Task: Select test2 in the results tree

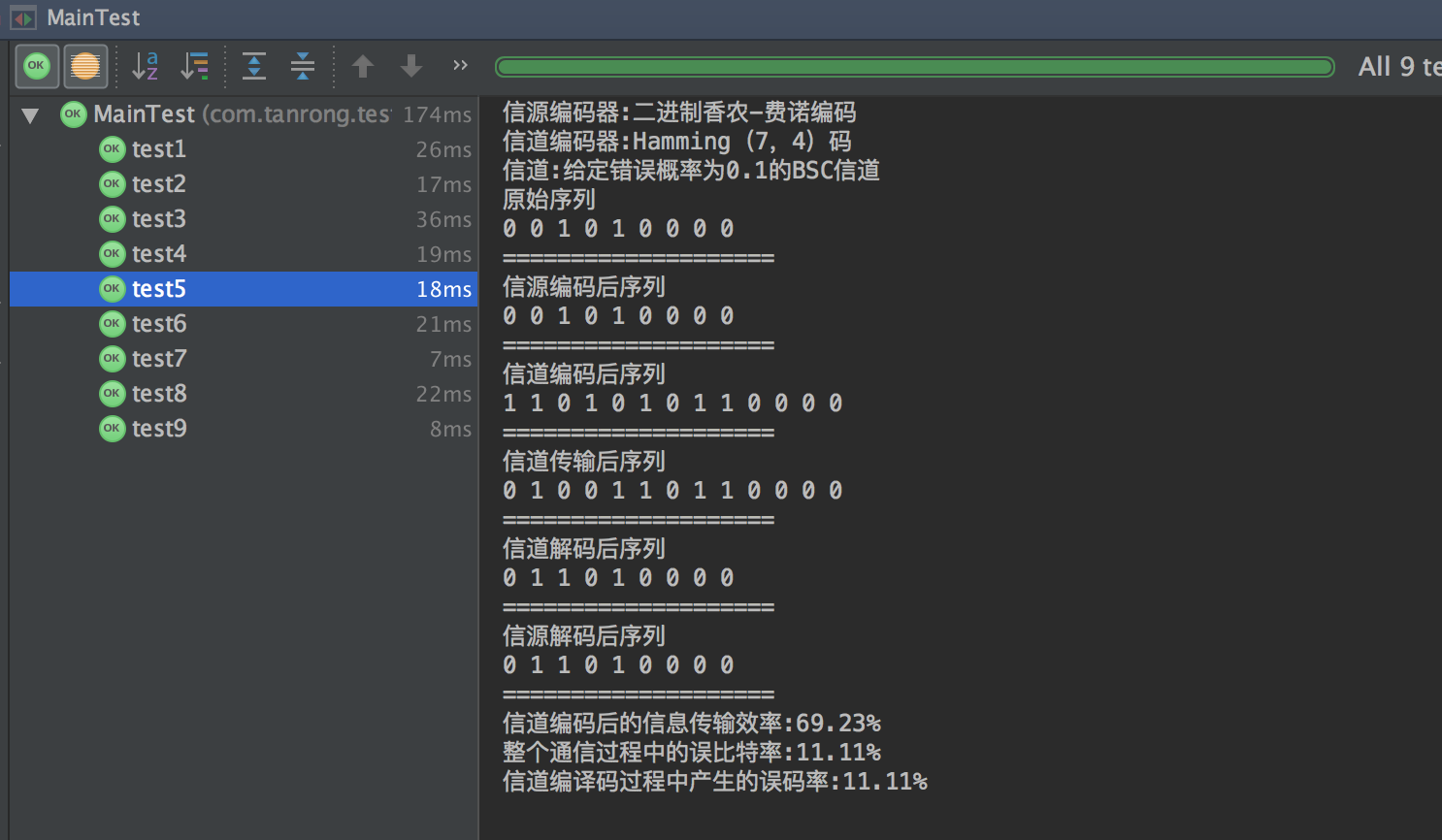Action: click(x=244, y=184)
